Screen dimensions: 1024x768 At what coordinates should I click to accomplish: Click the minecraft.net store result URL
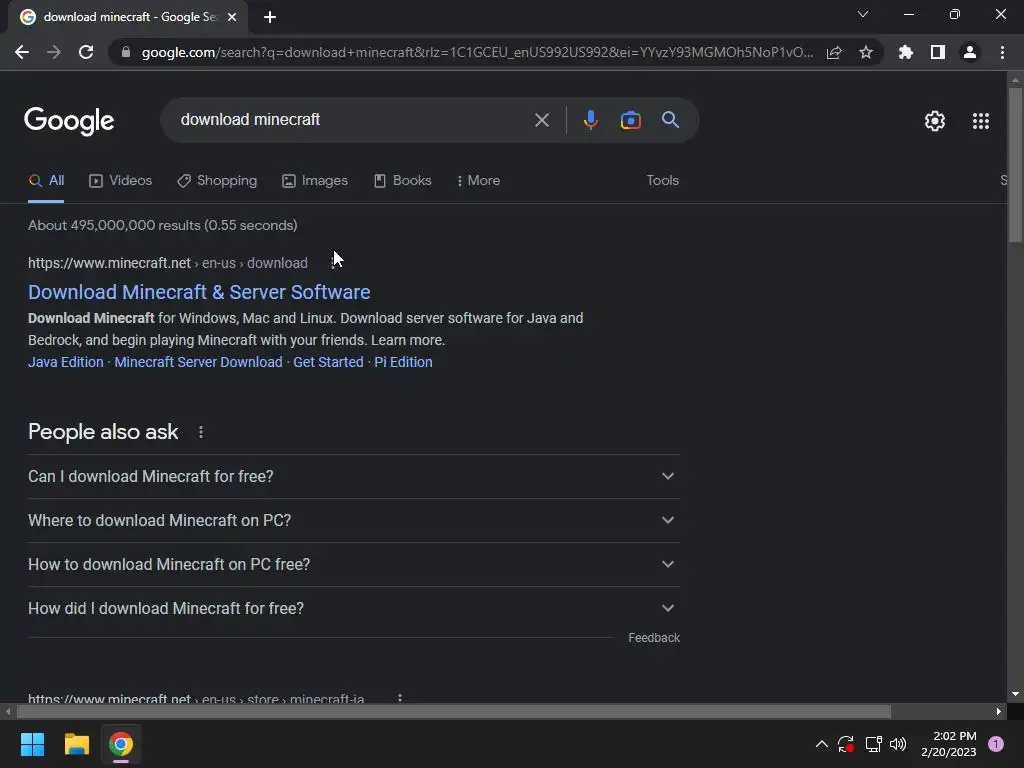pos(196,698)
